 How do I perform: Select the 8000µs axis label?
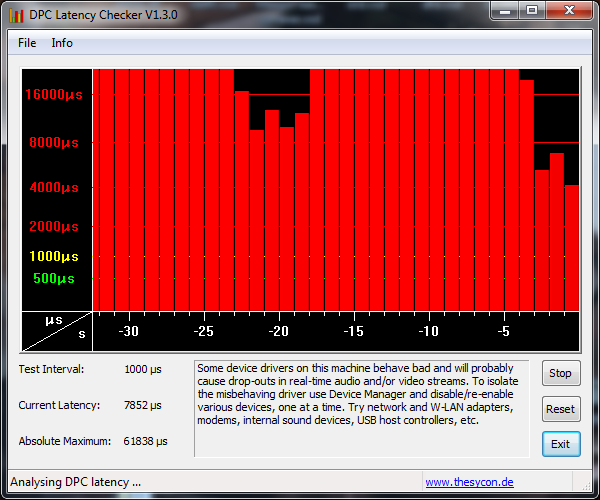pos(54,142)
